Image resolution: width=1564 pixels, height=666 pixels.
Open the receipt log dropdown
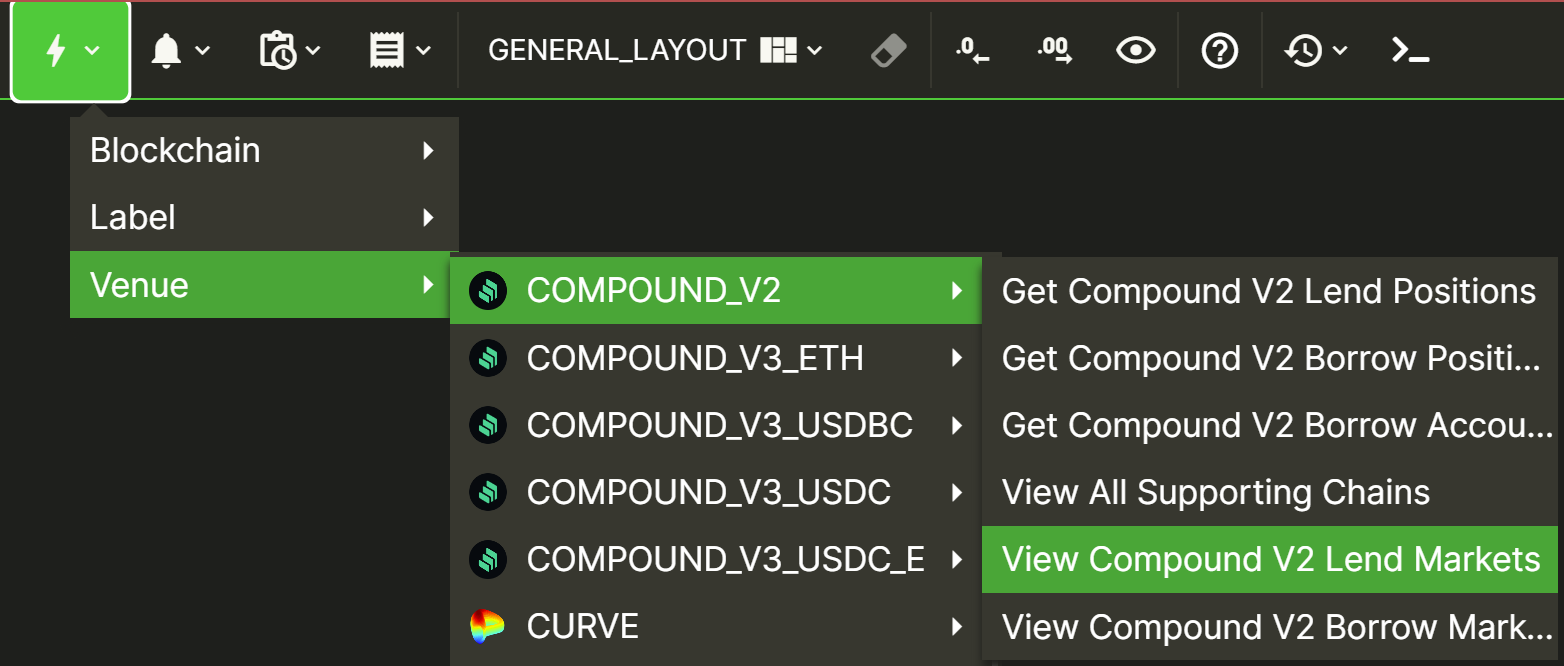pos(400,50)
